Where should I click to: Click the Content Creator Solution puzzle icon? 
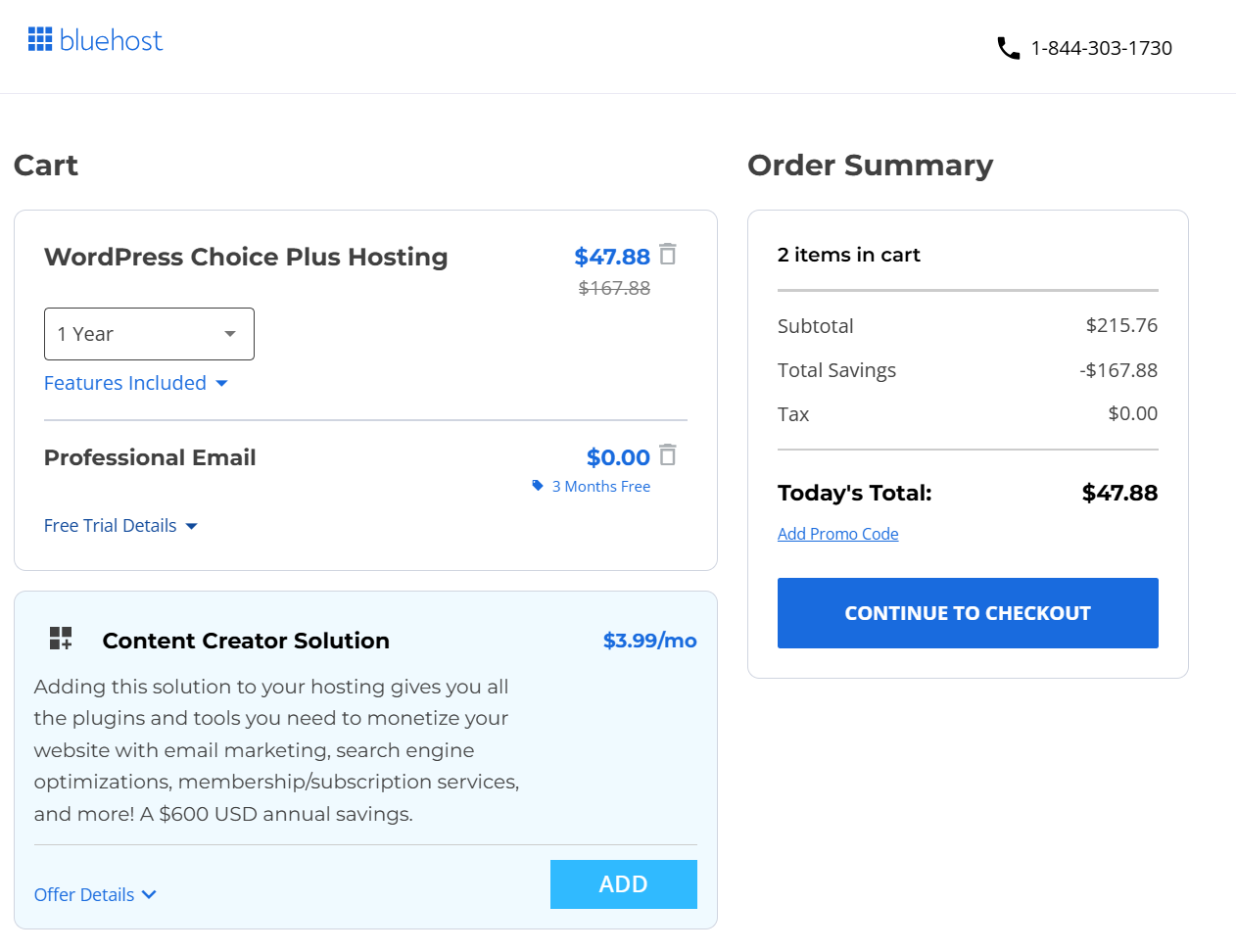[60, 638]
